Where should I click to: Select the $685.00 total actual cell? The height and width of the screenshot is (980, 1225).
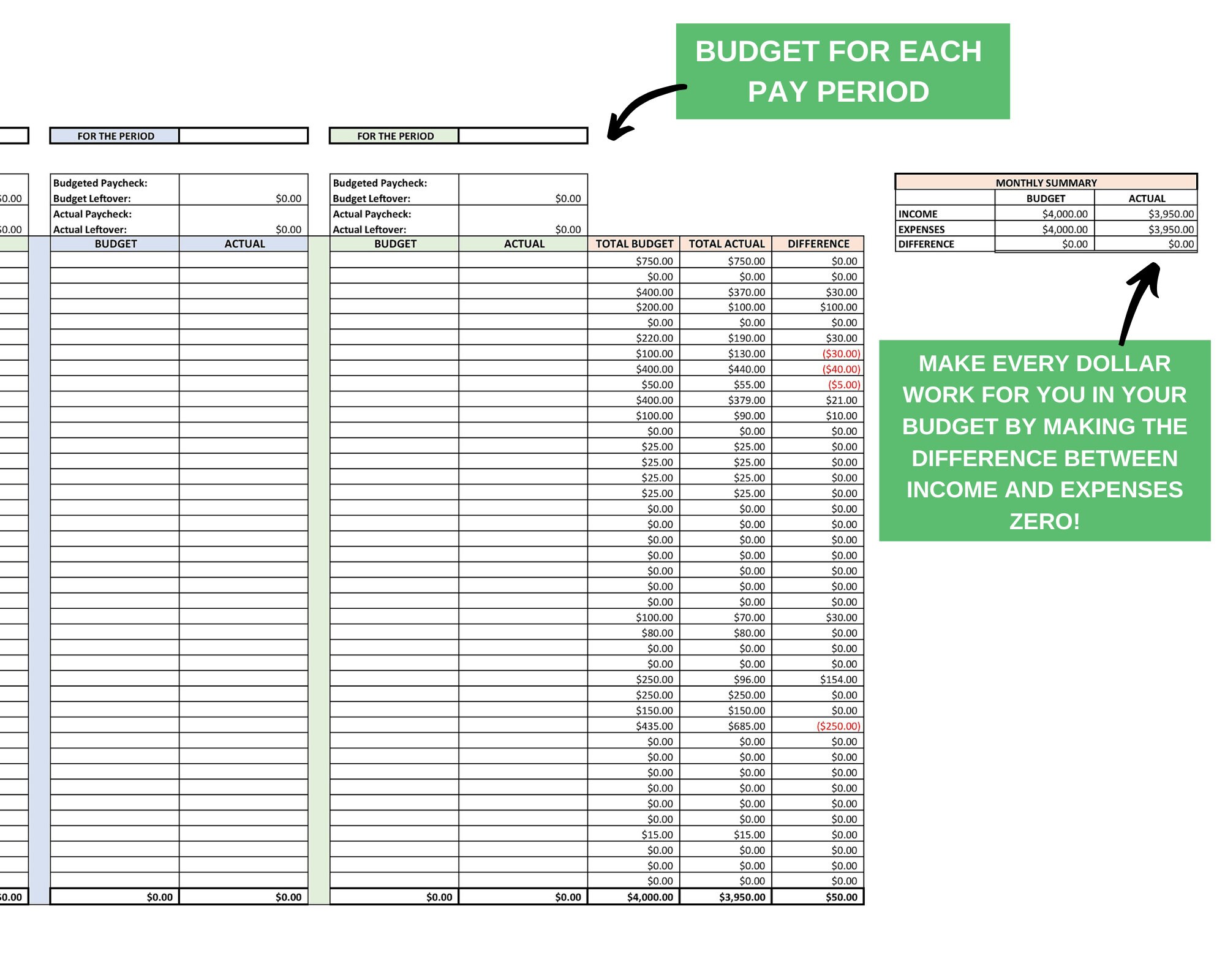pos(726,726)
